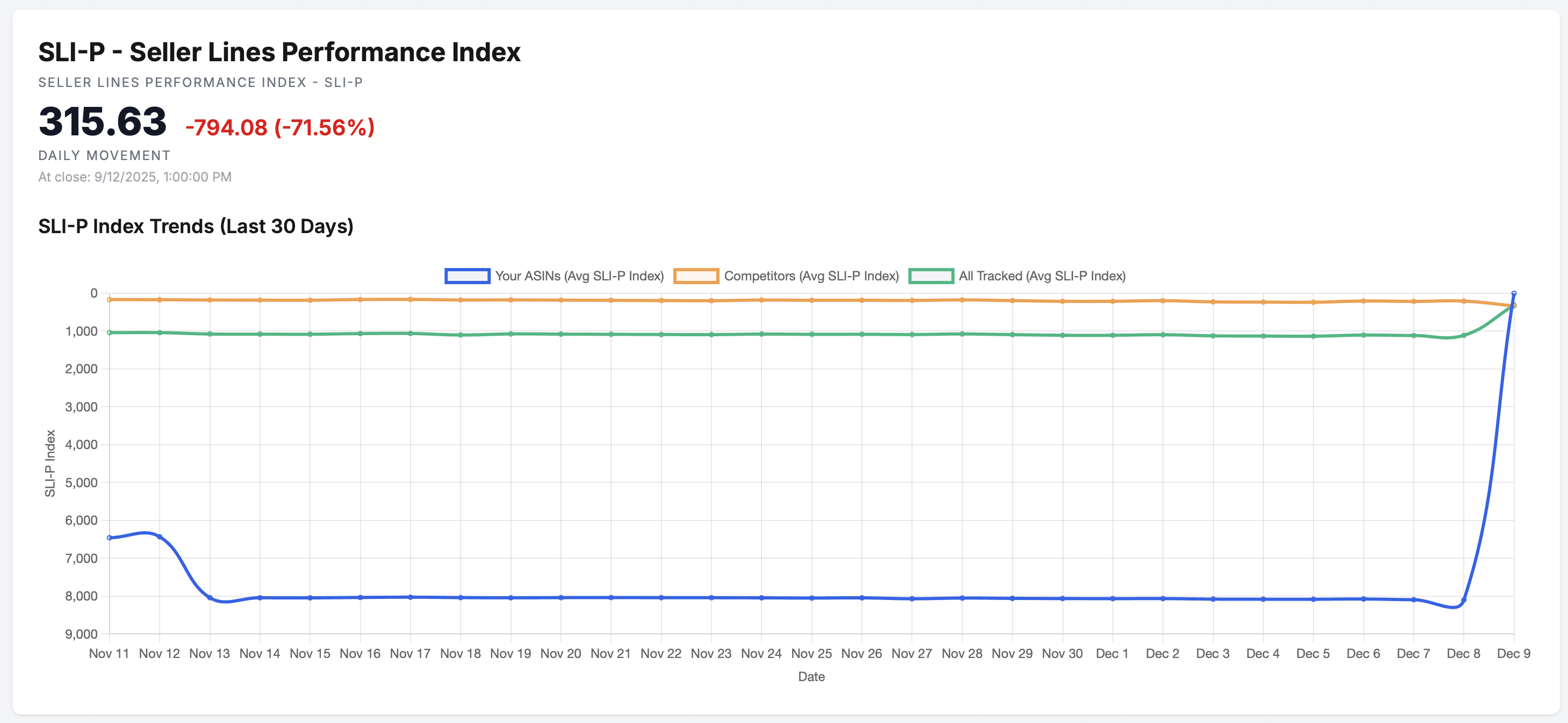Select the Dec 9 data point on blue line

[x=1513, y=293]
